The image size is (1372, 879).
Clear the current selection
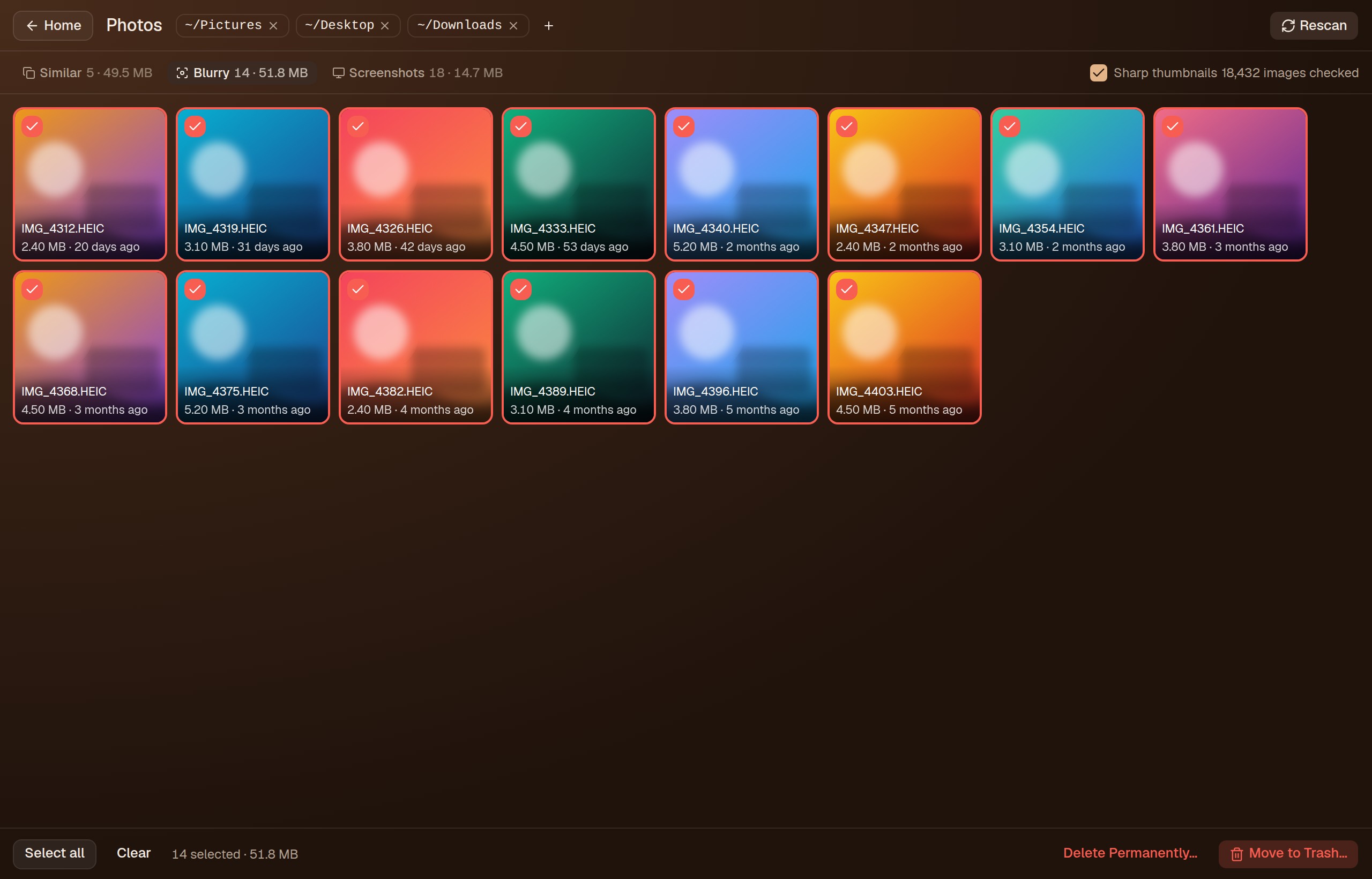133,853
